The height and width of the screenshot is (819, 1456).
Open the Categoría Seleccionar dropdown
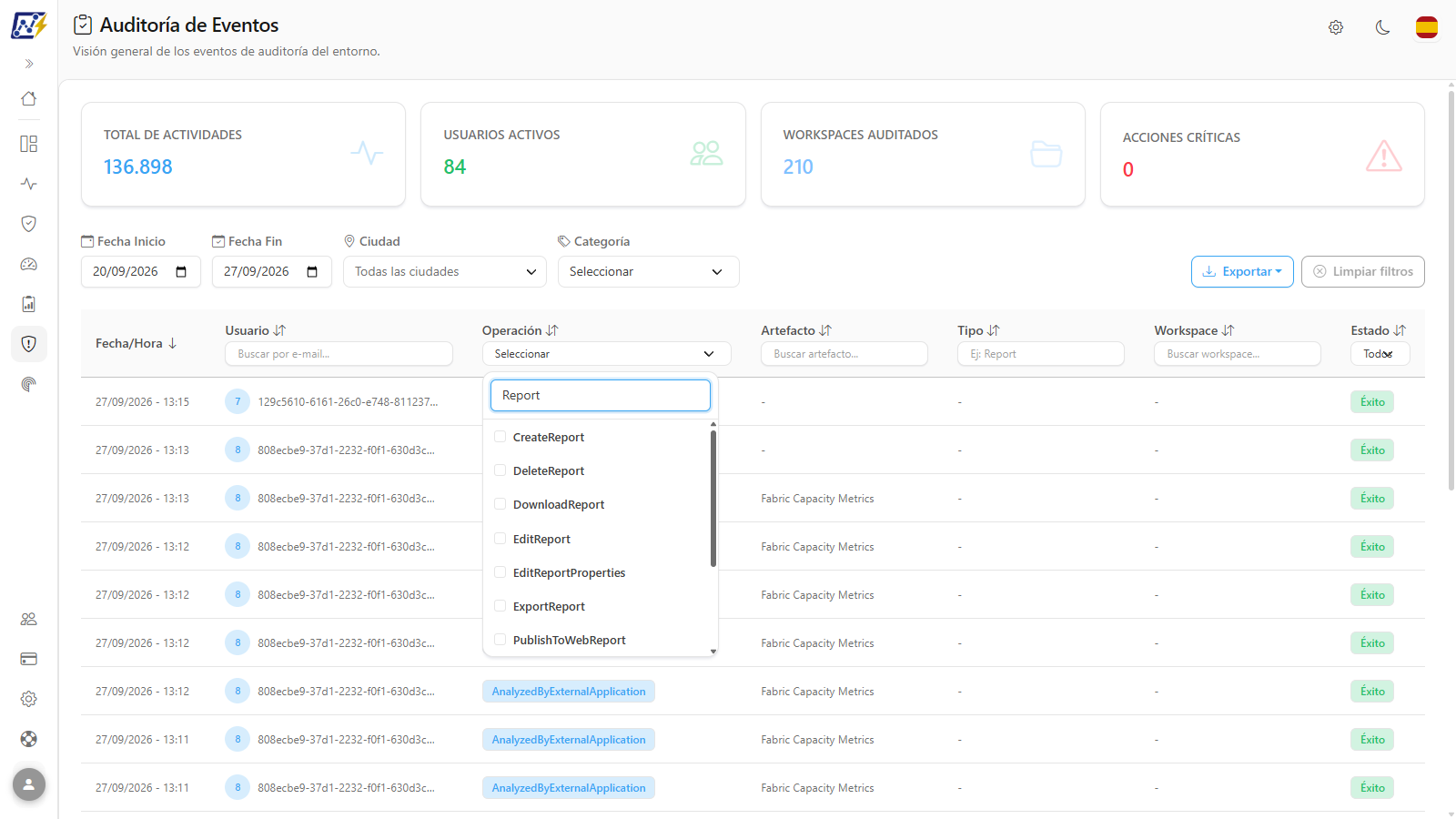(x=649, y=271)
